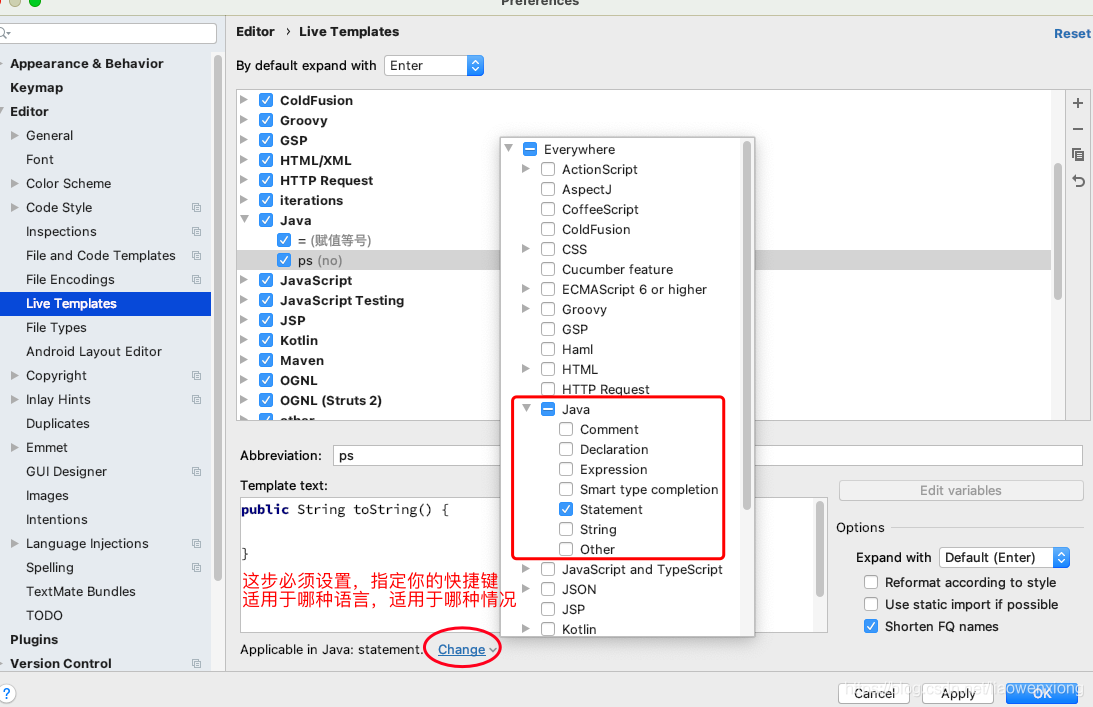1093x707 pixels.
Task: Toggle the ps template checkbox
Action: 284,260
